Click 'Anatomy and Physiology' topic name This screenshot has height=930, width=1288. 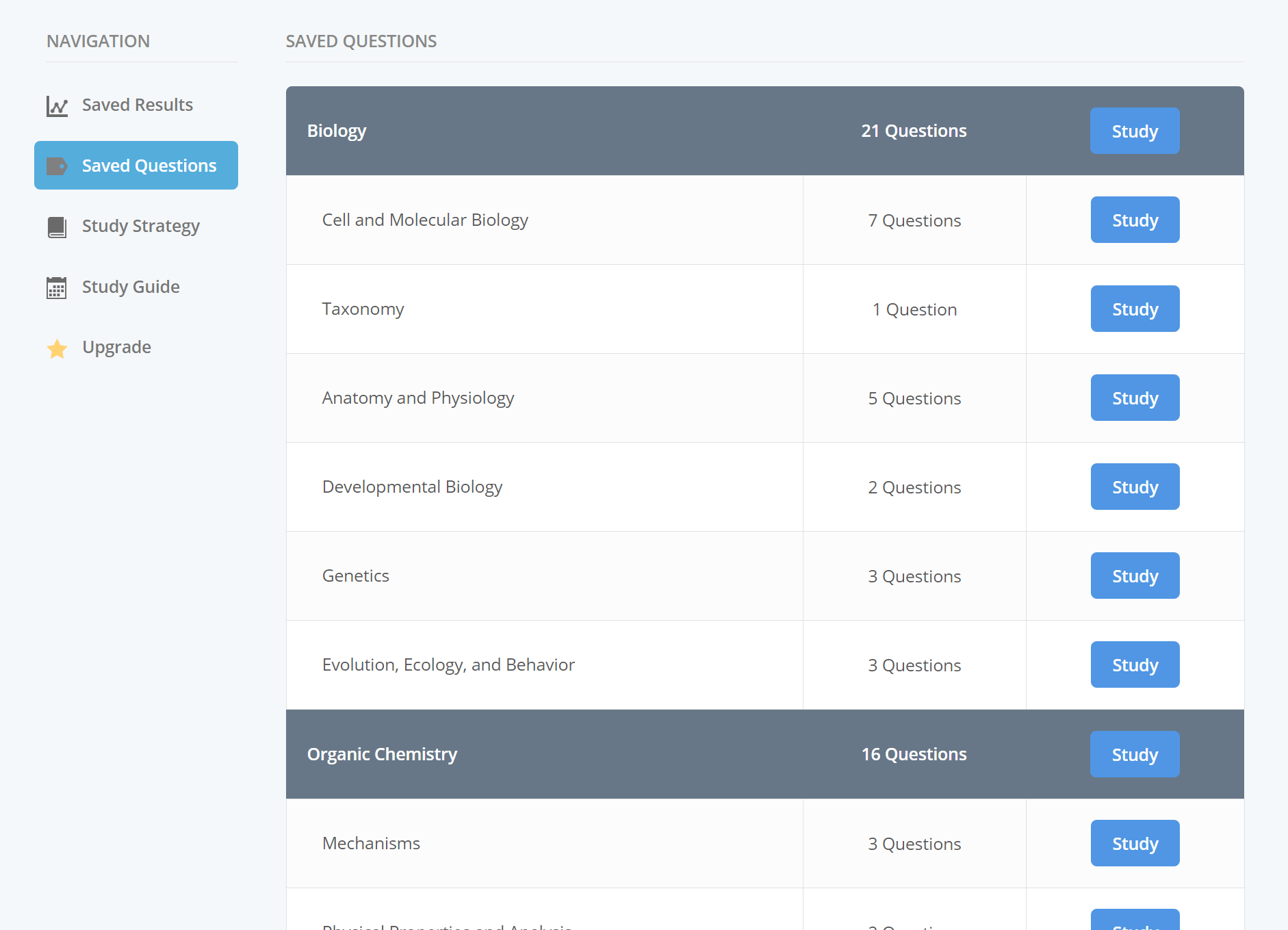[x=418, y=398]
